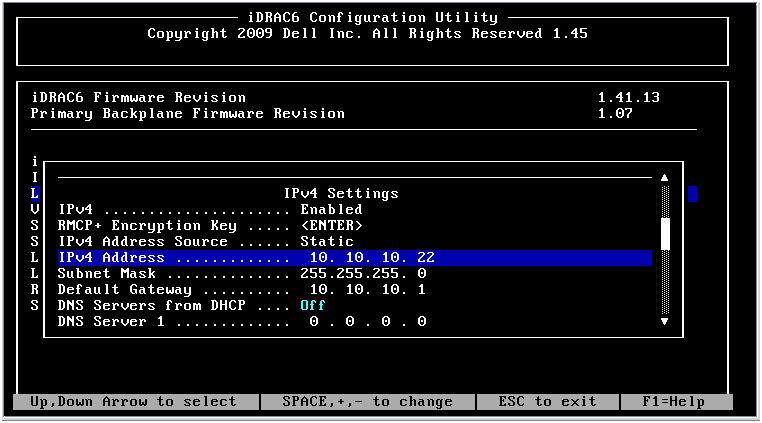Toggle DNS Servers from DHCP Off
The height and width of the screenshot is (423, 762).
[x=312, y=306]
